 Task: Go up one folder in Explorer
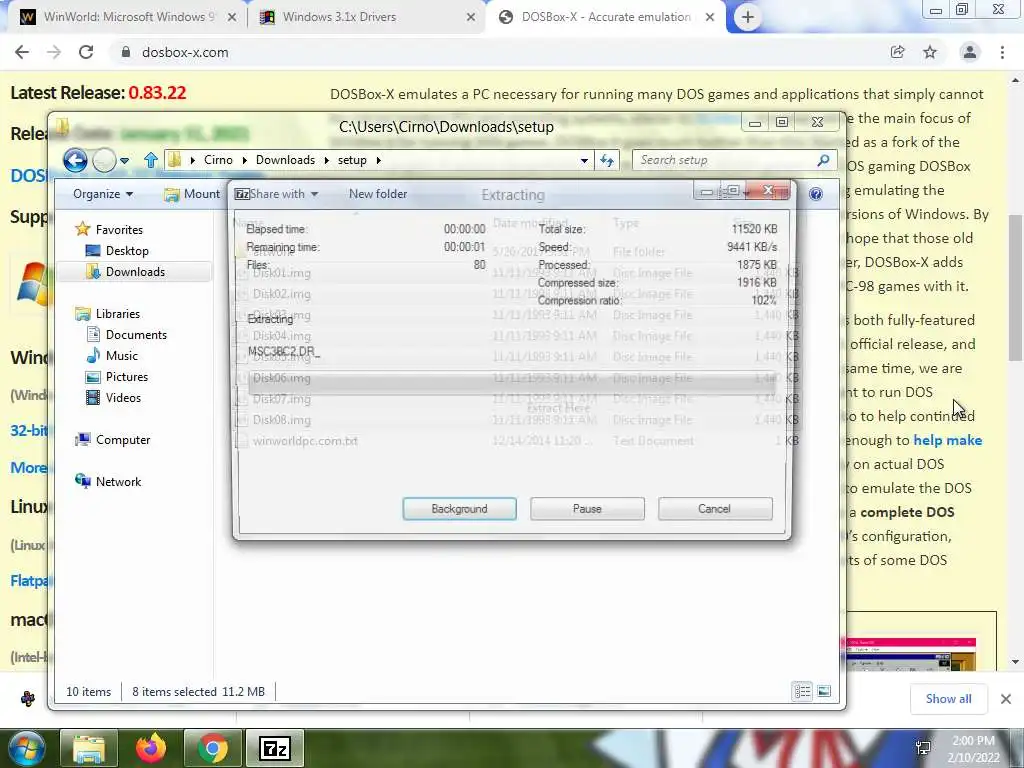click(151, 160)
